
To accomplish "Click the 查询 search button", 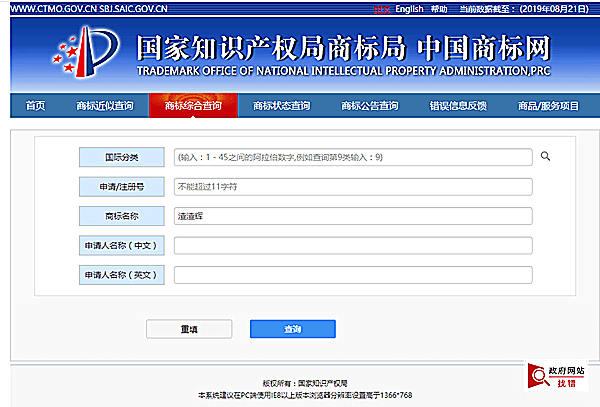I will 293,329.
